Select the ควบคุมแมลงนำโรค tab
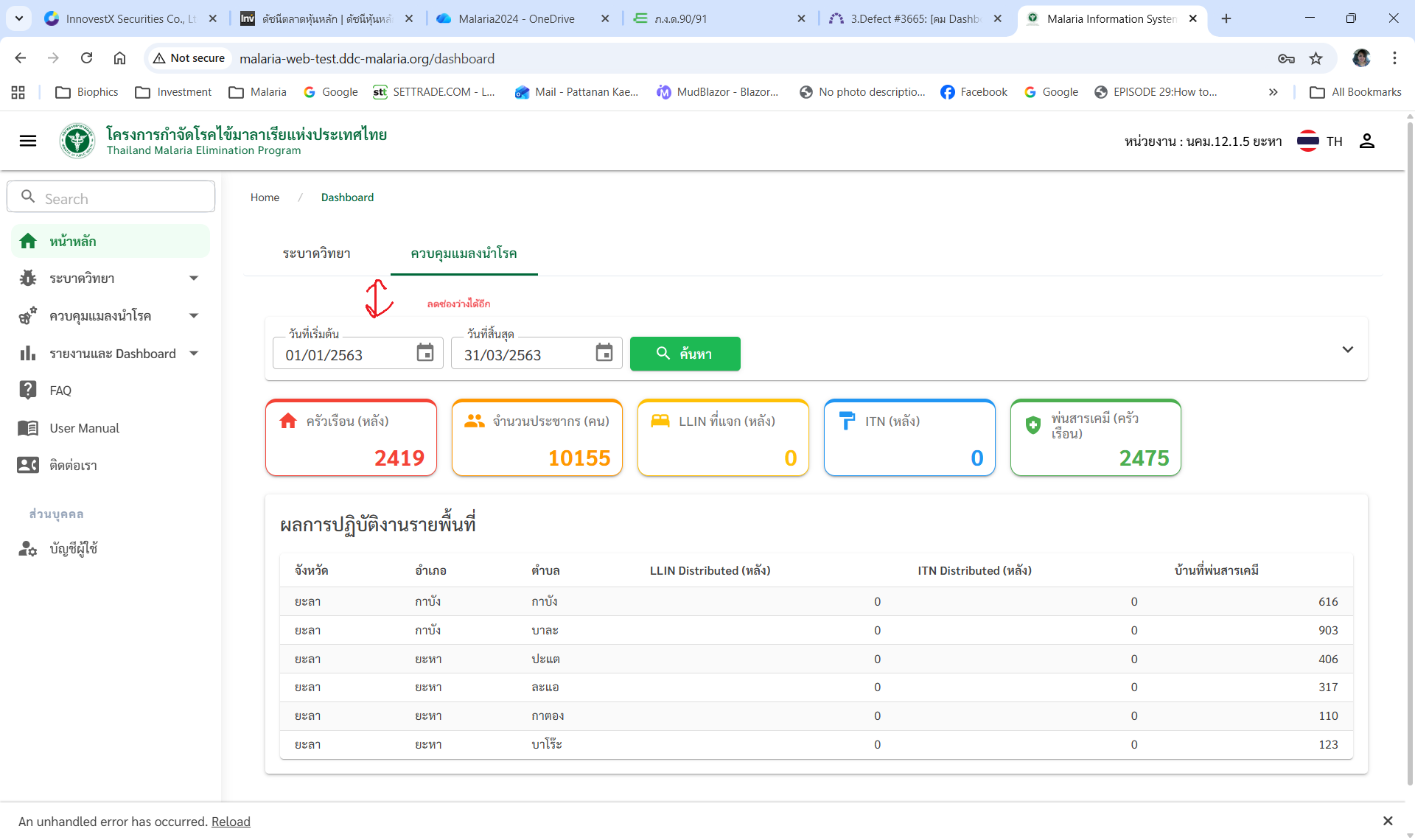Viewport: 1415px width, 840px height. 464,253
